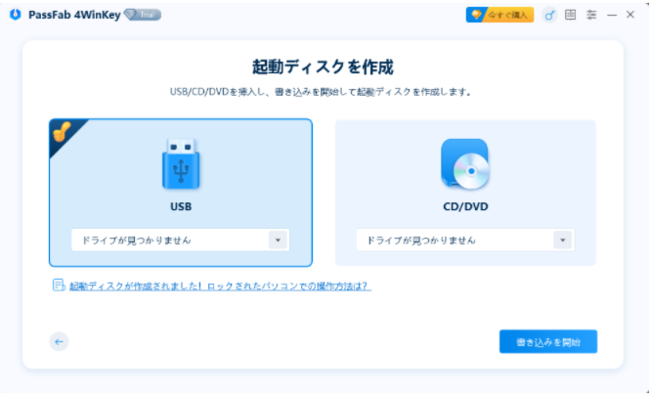Open the USB drive selection dropdown

click(x=180, y=240)
